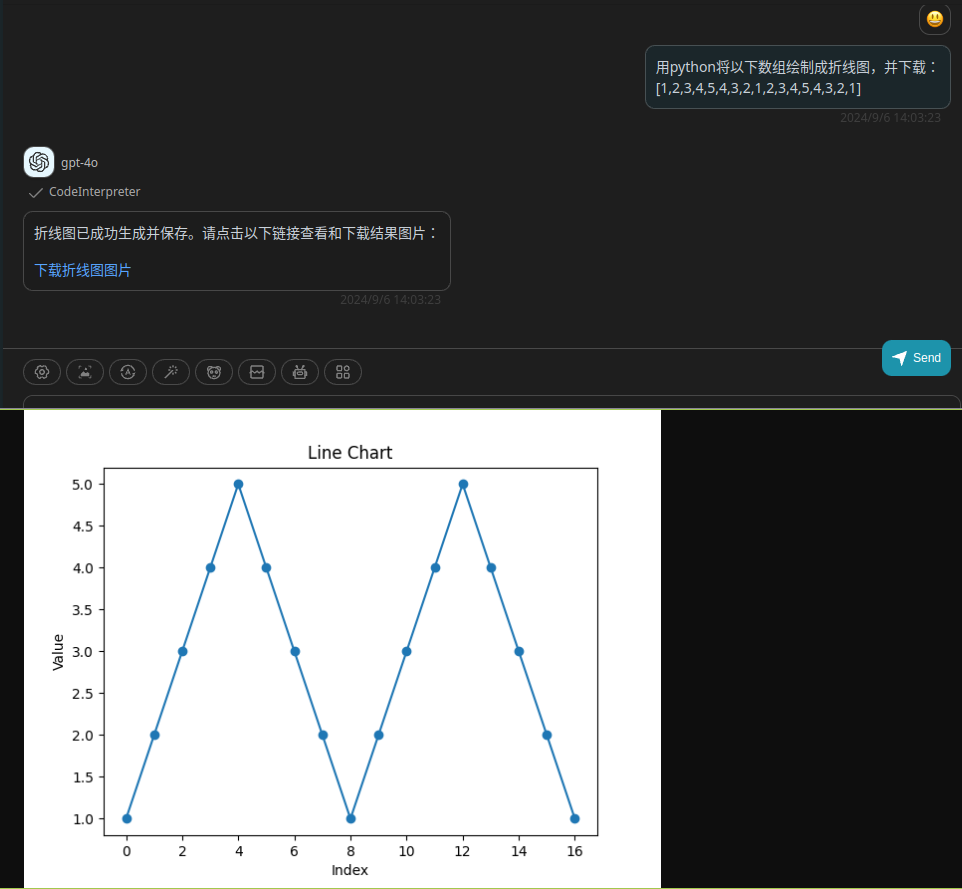
Task: Open the magic wand prompts icon
Action: [x=171, y=372]
